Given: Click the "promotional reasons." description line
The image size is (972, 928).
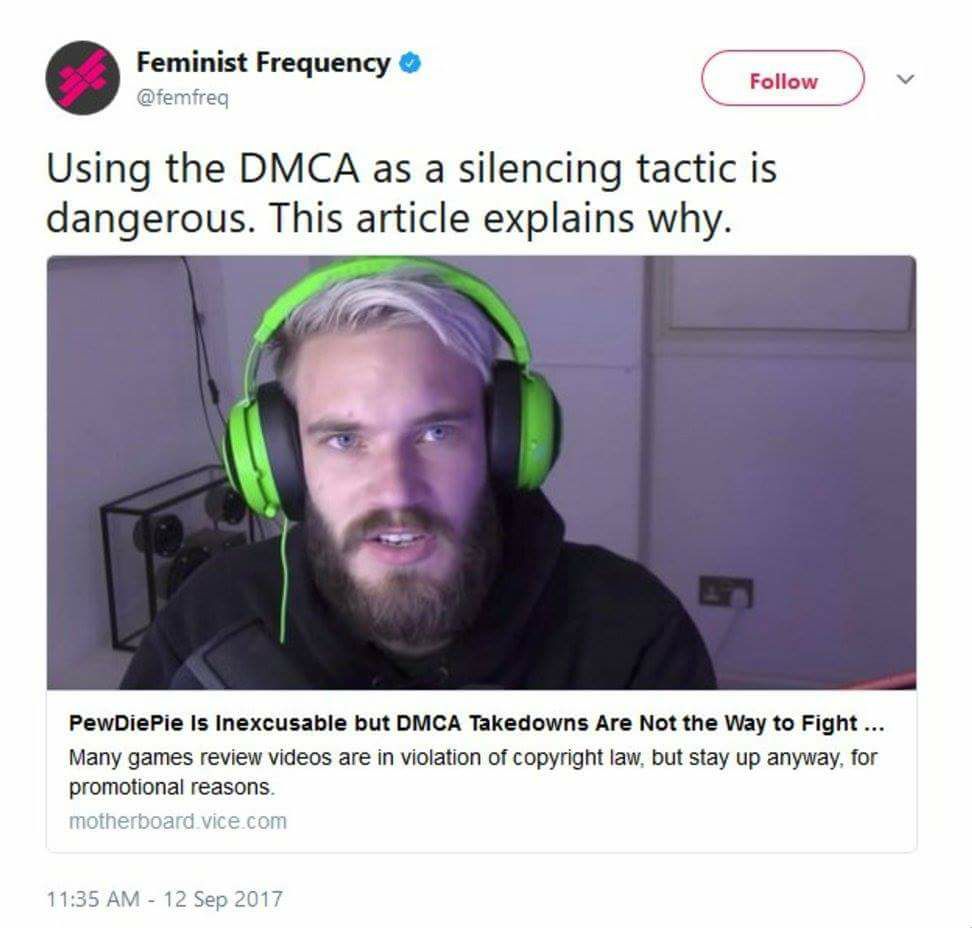Looking at the screenshot, I should (171, 787).
